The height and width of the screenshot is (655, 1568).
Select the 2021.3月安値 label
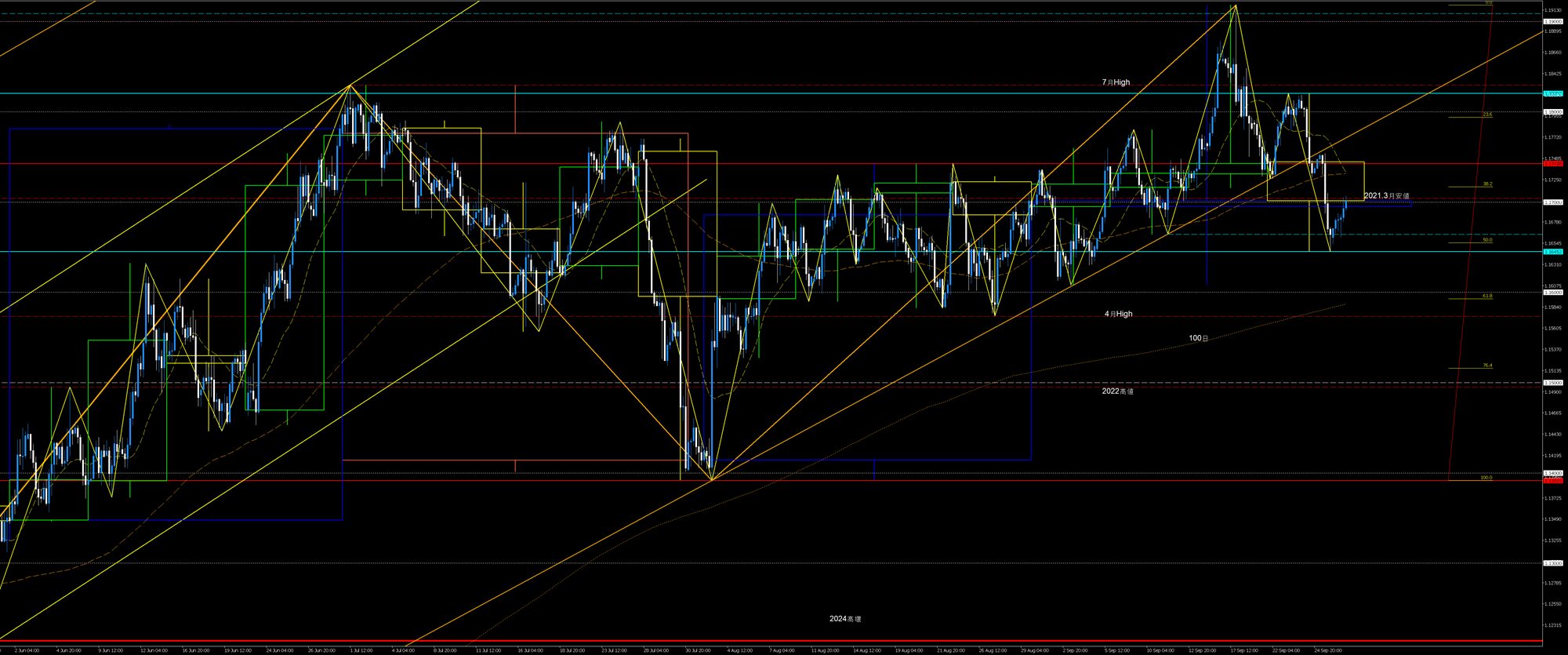click(1386, 195)
